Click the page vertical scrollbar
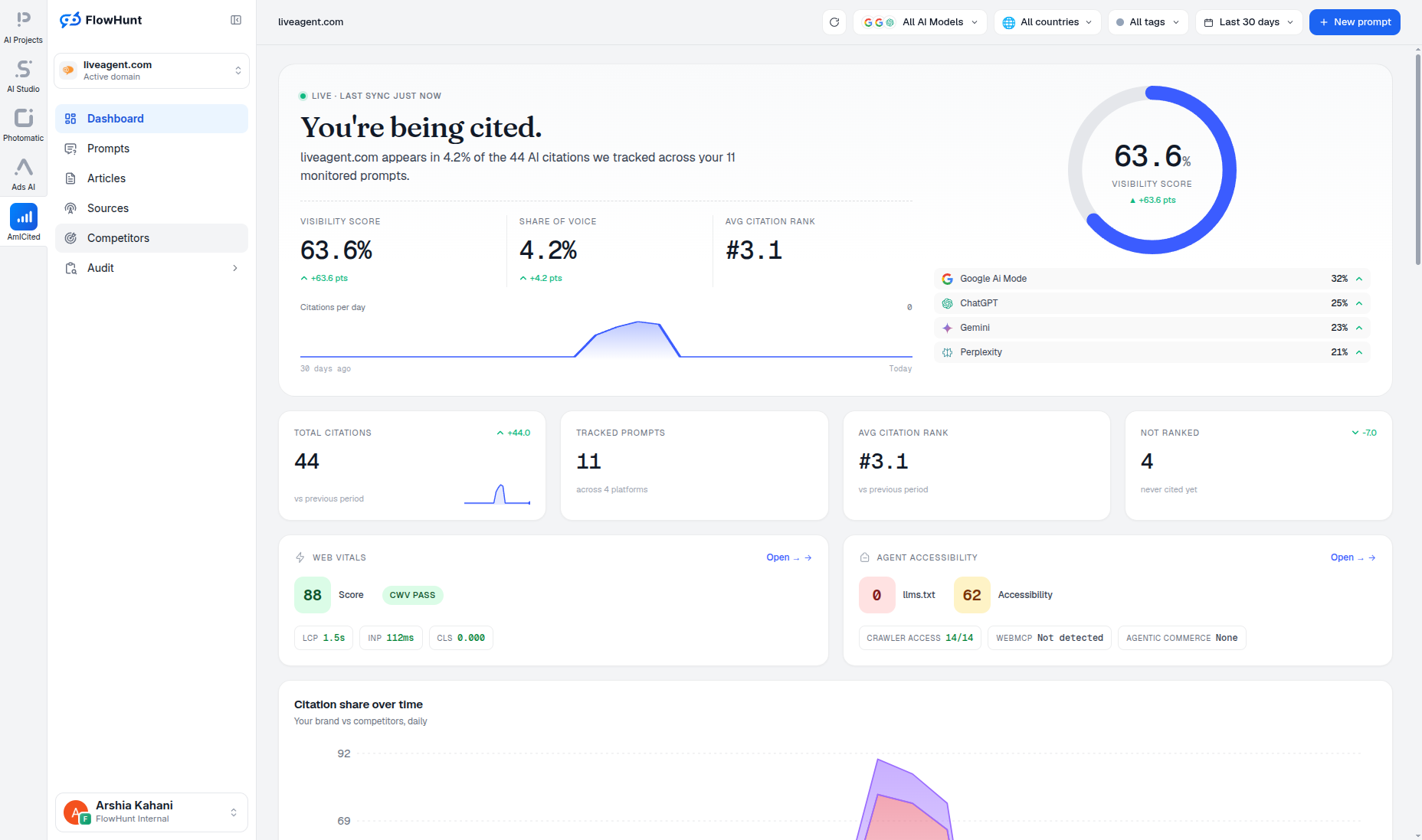Image resolution: width=1422 pixels, height=840 pixels. tap(1417, 159)
